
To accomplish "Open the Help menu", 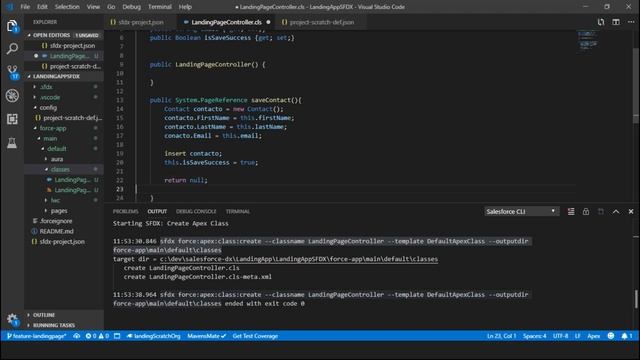I will 185,7.
